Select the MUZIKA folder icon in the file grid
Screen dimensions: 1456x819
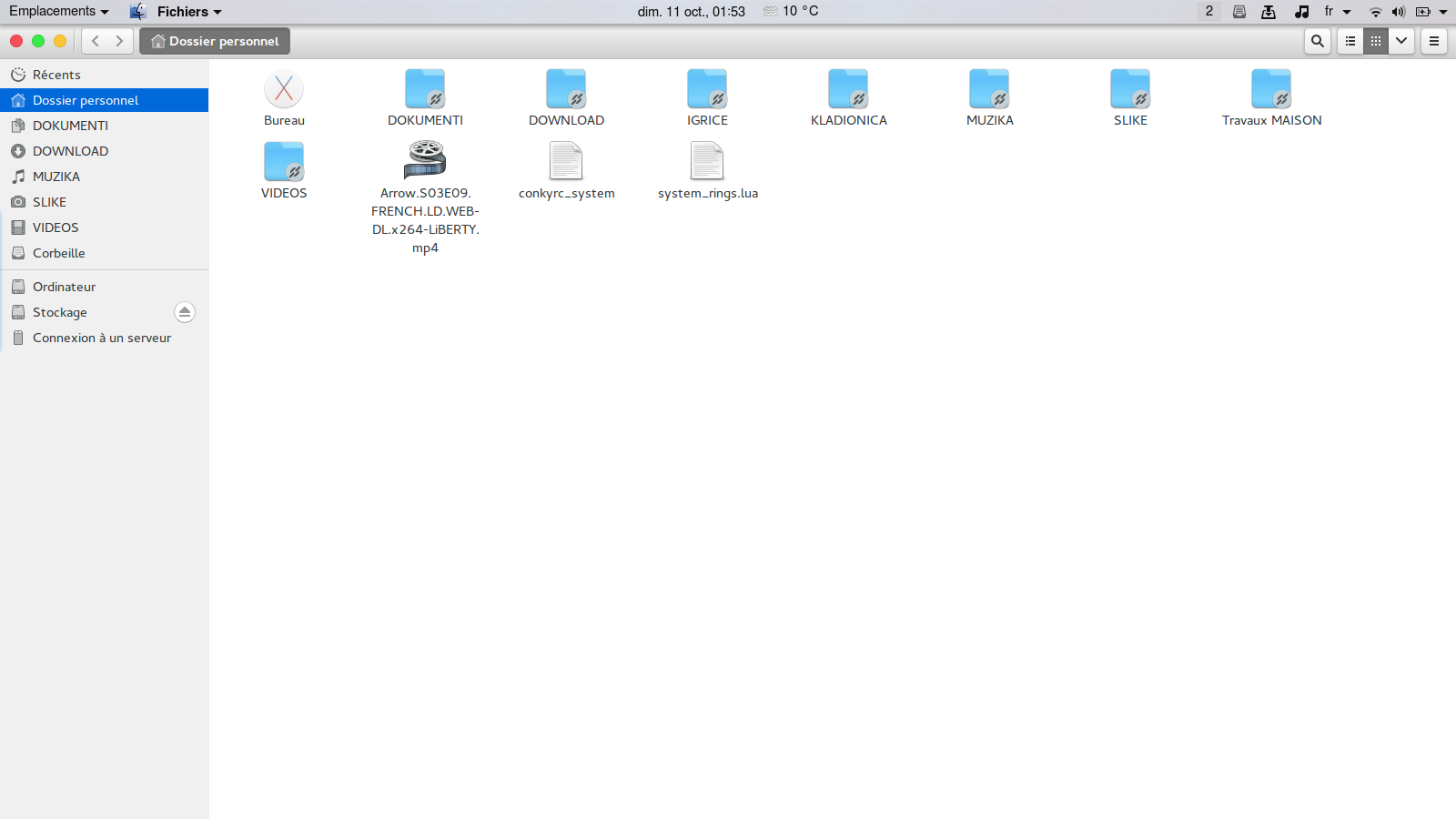(989, 89)
